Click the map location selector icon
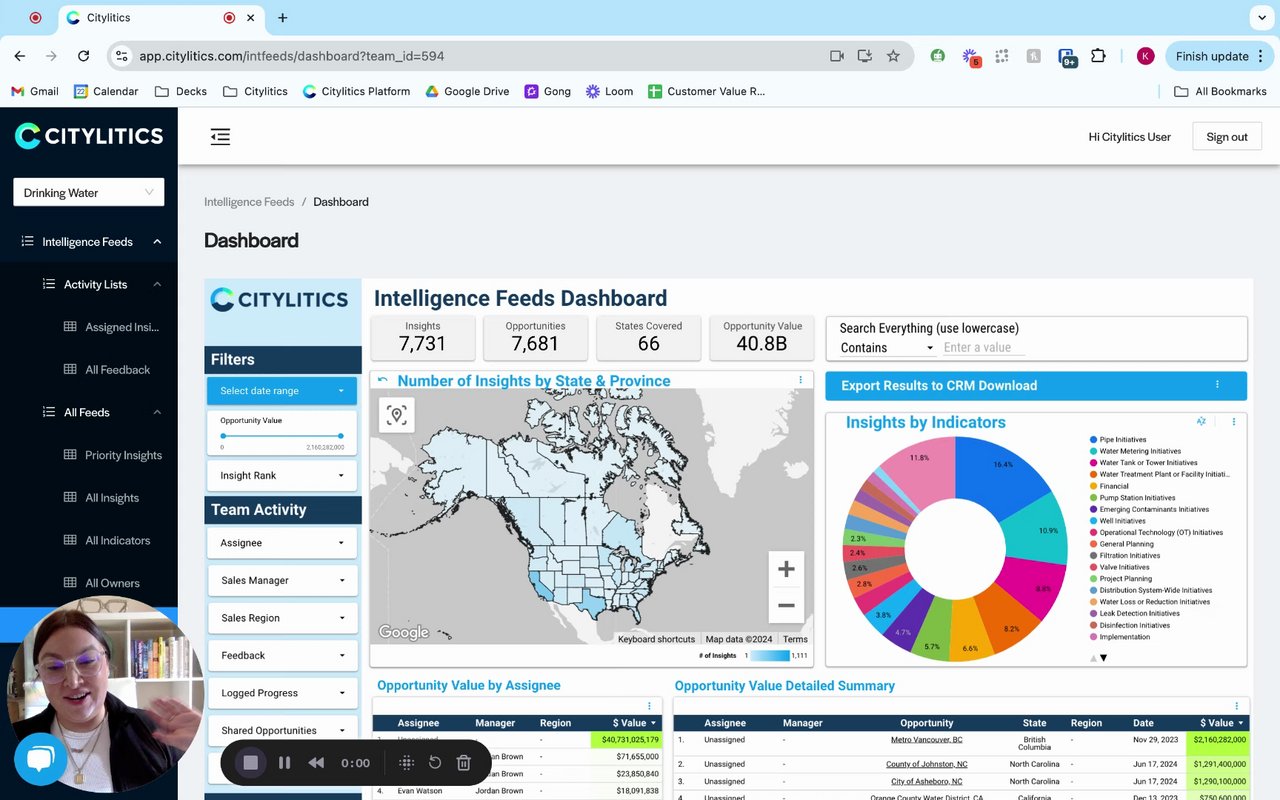The width and height of the screenshot is (1280, 800). coord(397,415)
